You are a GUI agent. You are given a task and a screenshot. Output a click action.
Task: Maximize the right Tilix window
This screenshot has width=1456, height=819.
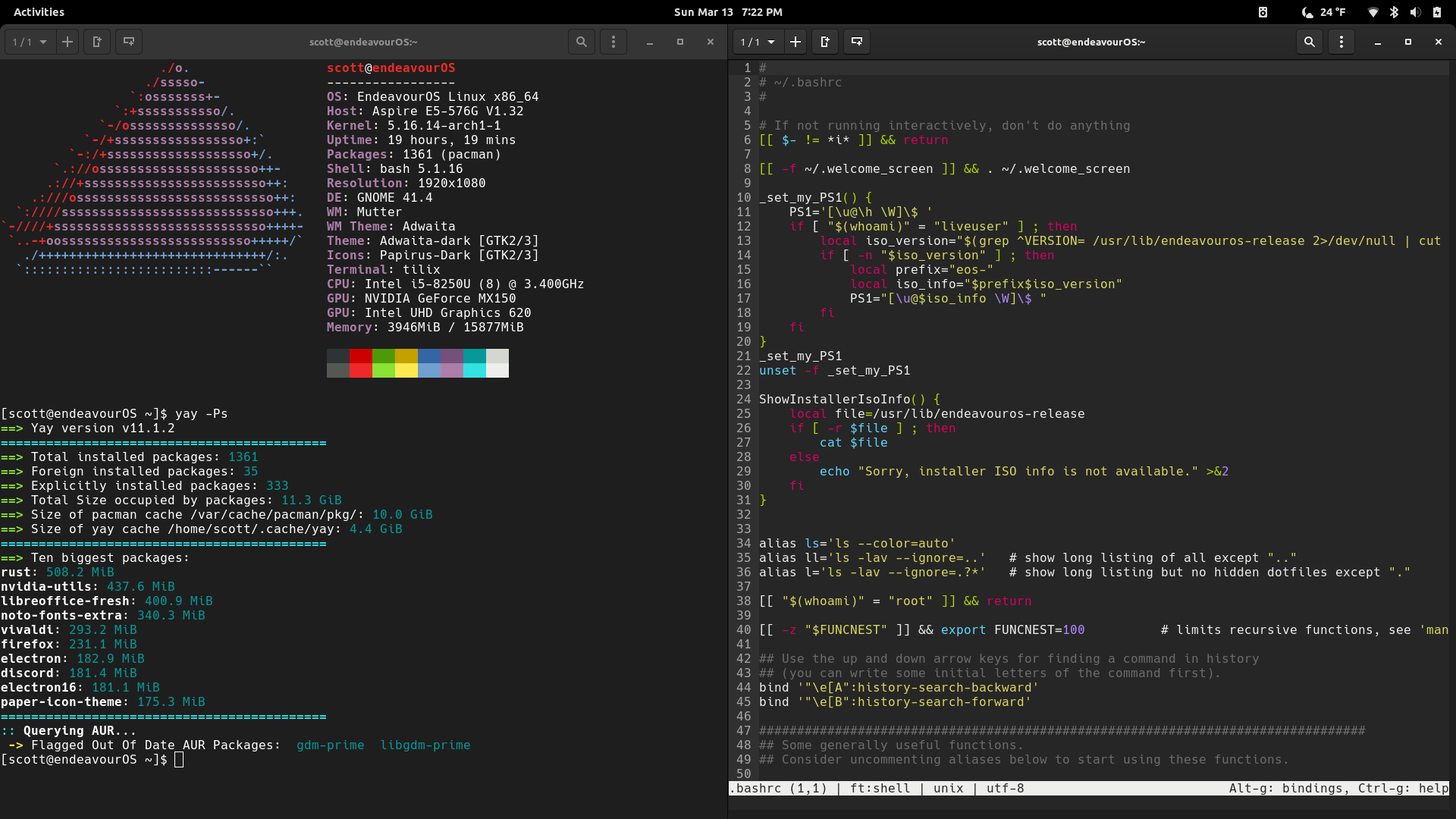(x=1408, y=42)
